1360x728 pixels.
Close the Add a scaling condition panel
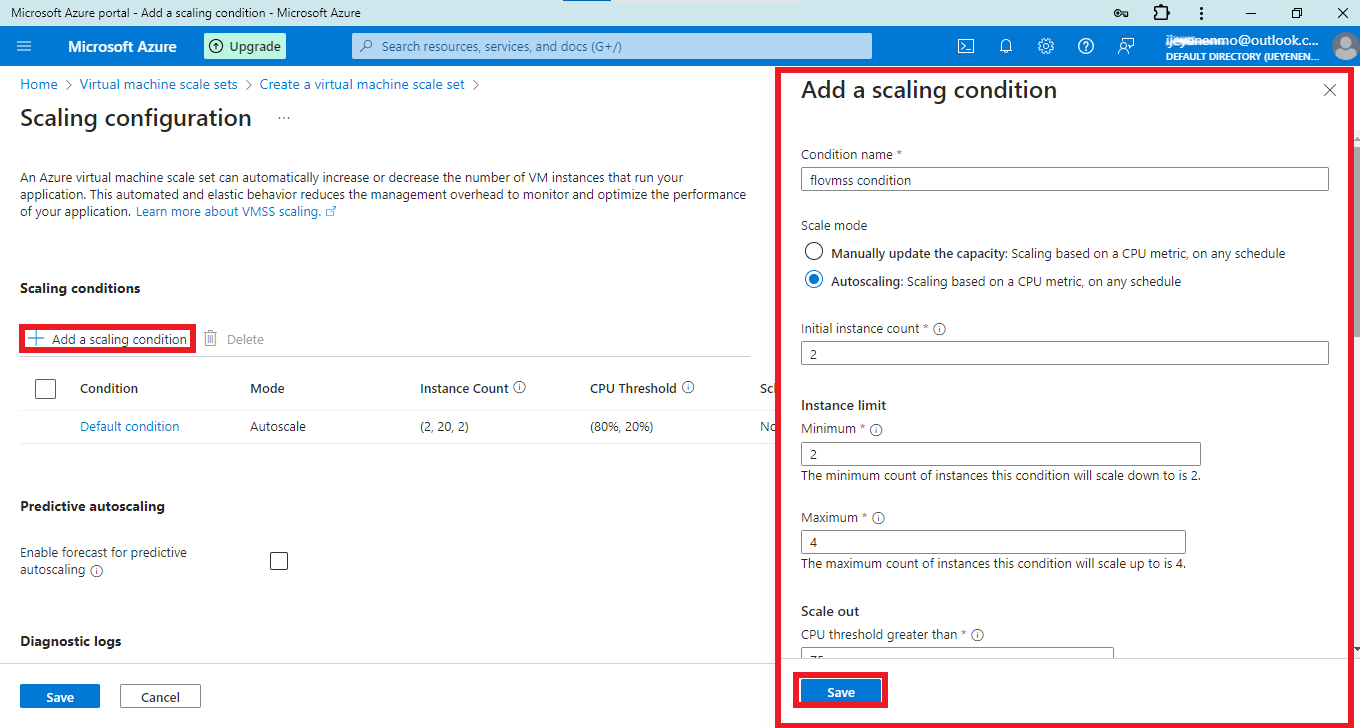1330,90
